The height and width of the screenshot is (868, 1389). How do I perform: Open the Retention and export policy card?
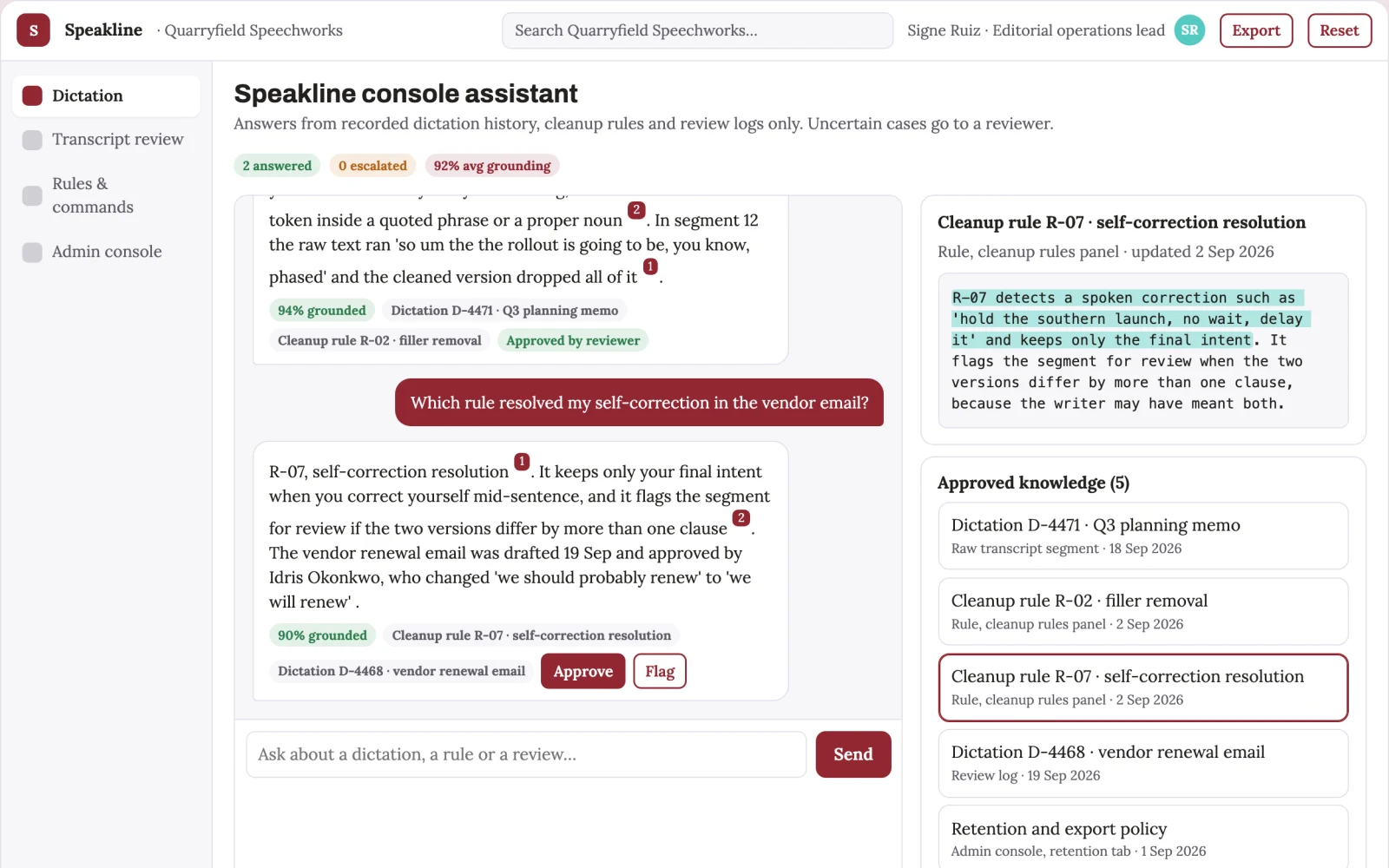click(x=1142, y=837)
